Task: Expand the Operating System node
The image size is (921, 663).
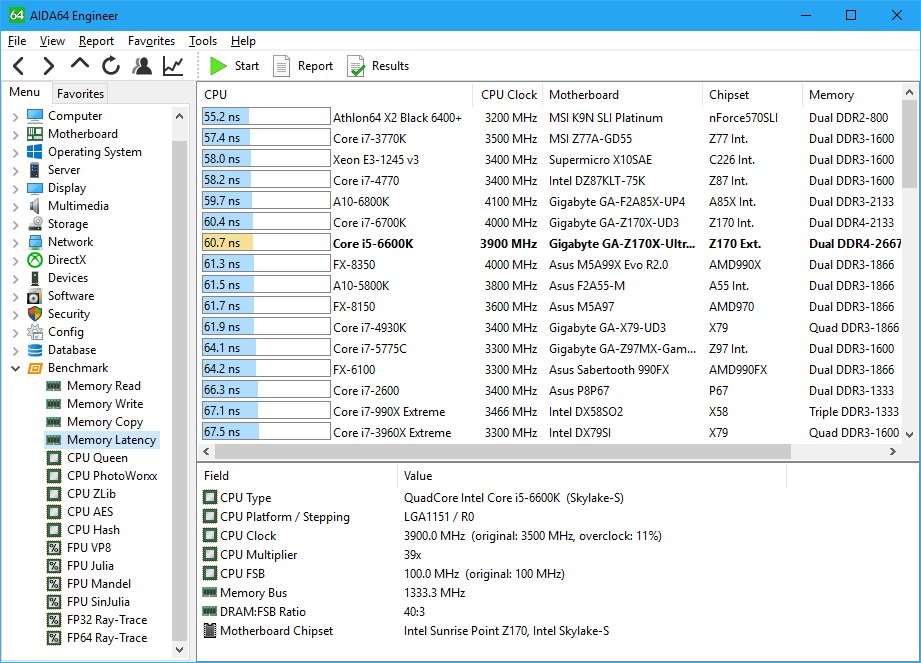Action: (15, 152)
